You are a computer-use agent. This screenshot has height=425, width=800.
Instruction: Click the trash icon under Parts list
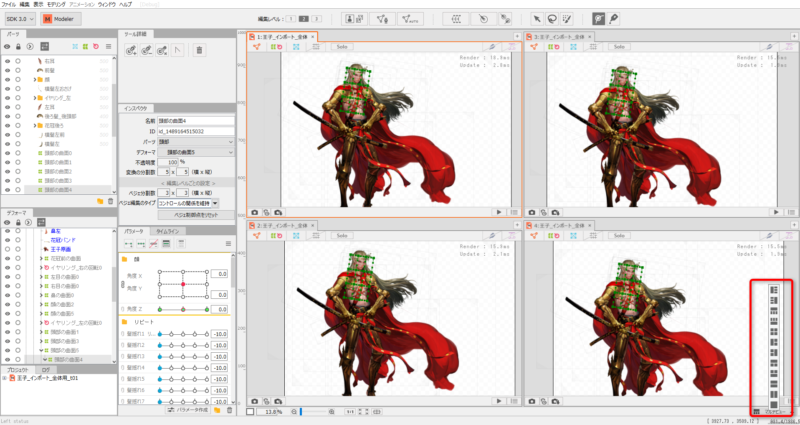[x=110, y=202]
